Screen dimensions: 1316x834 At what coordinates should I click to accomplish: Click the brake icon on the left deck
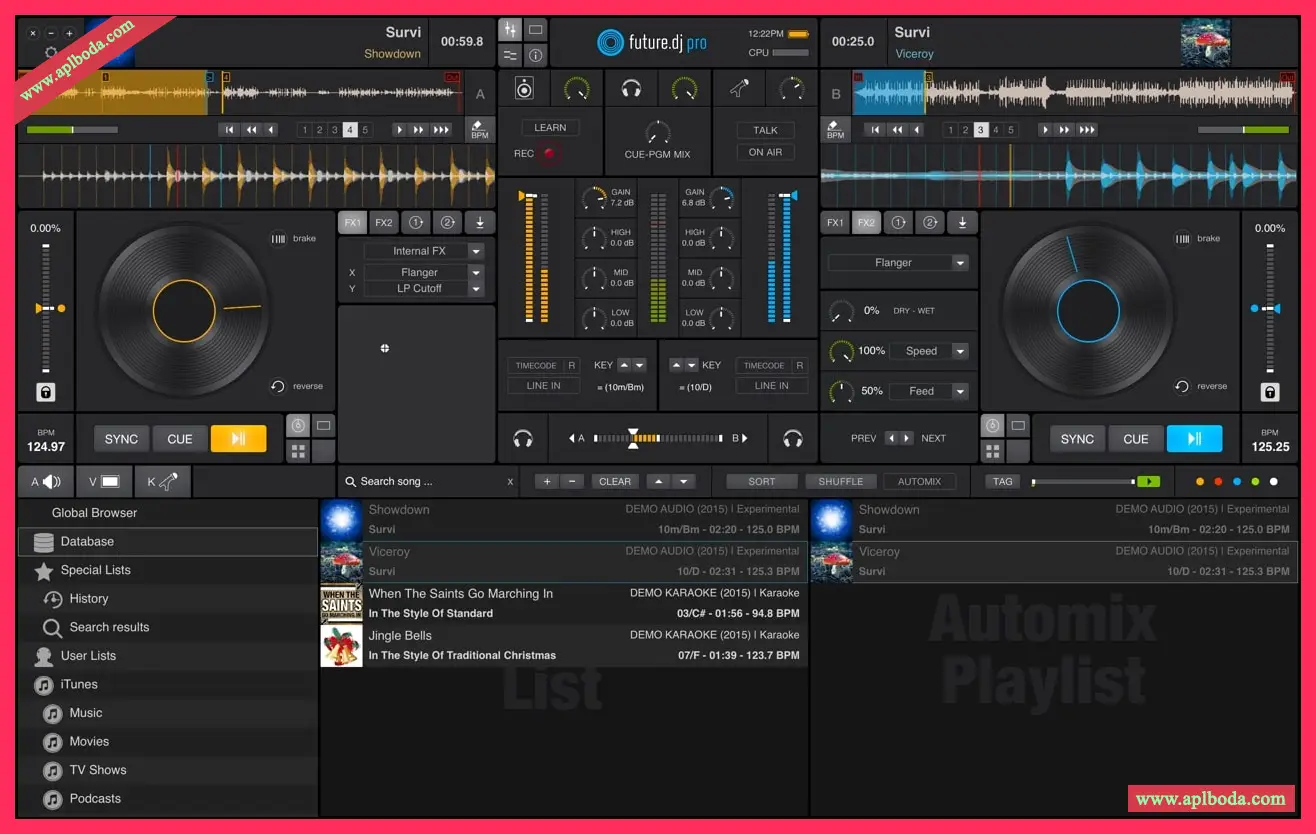pos(278,239)
